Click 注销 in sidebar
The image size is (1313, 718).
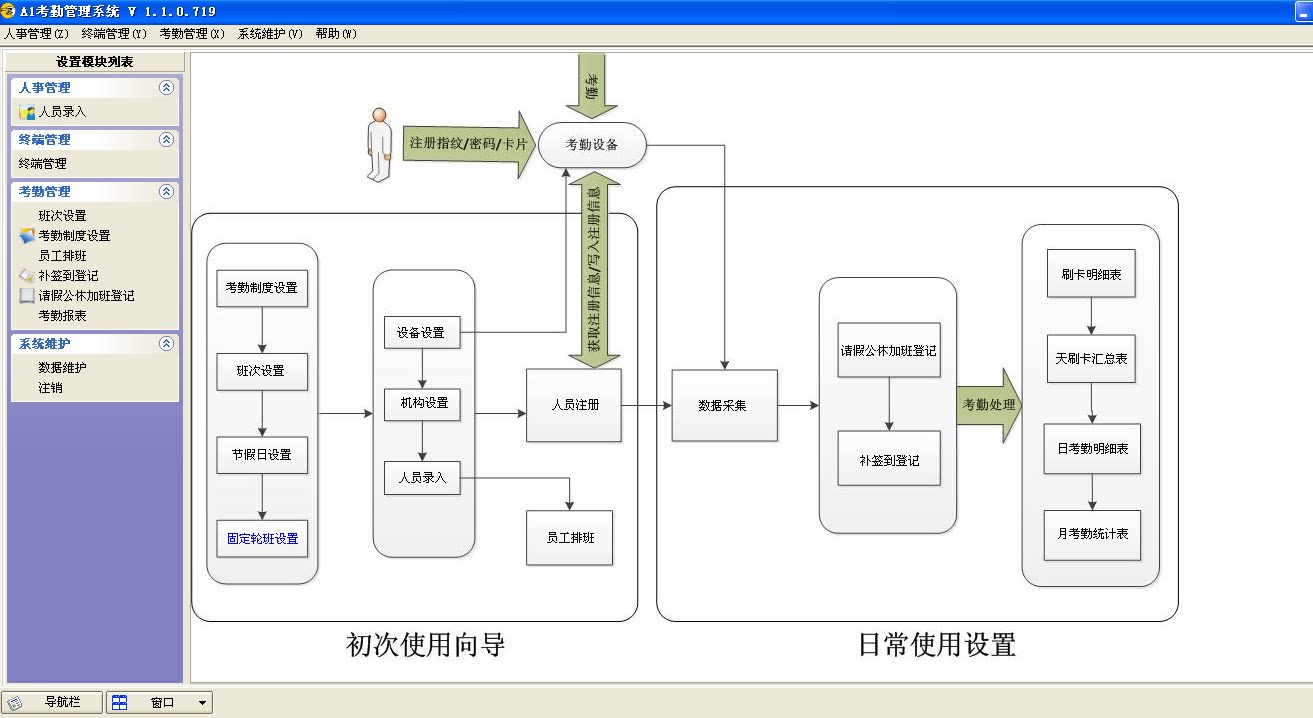50,388
